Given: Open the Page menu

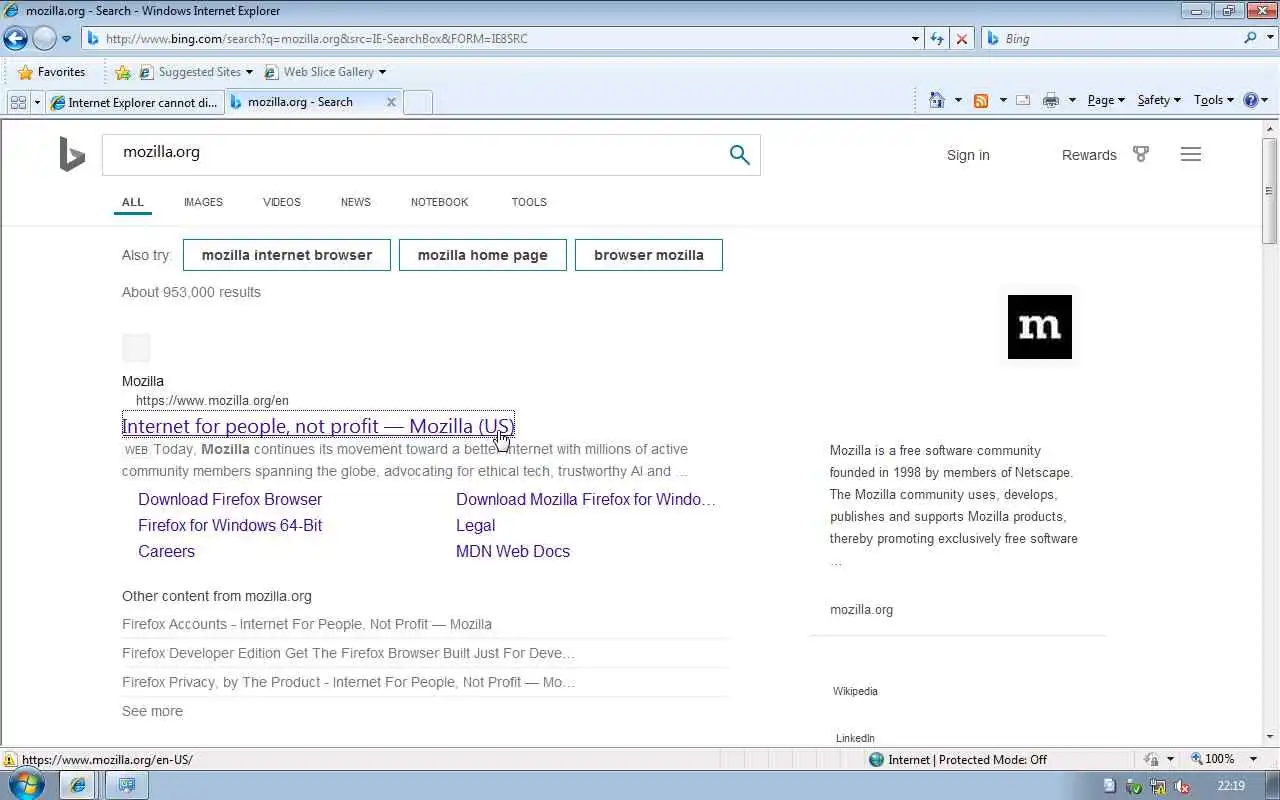Looking at the screenshot, I should point(1106,100).
